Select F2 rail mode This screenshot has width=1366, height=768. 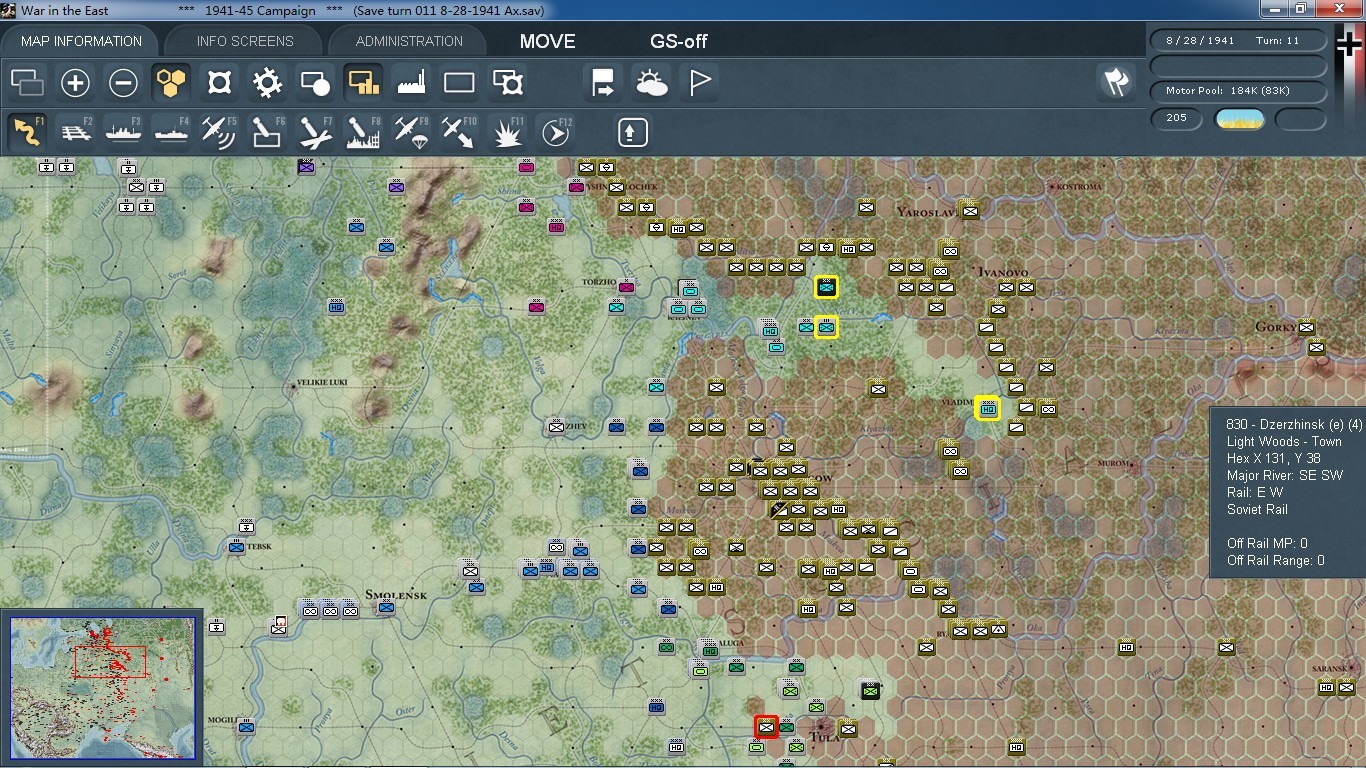76,132
